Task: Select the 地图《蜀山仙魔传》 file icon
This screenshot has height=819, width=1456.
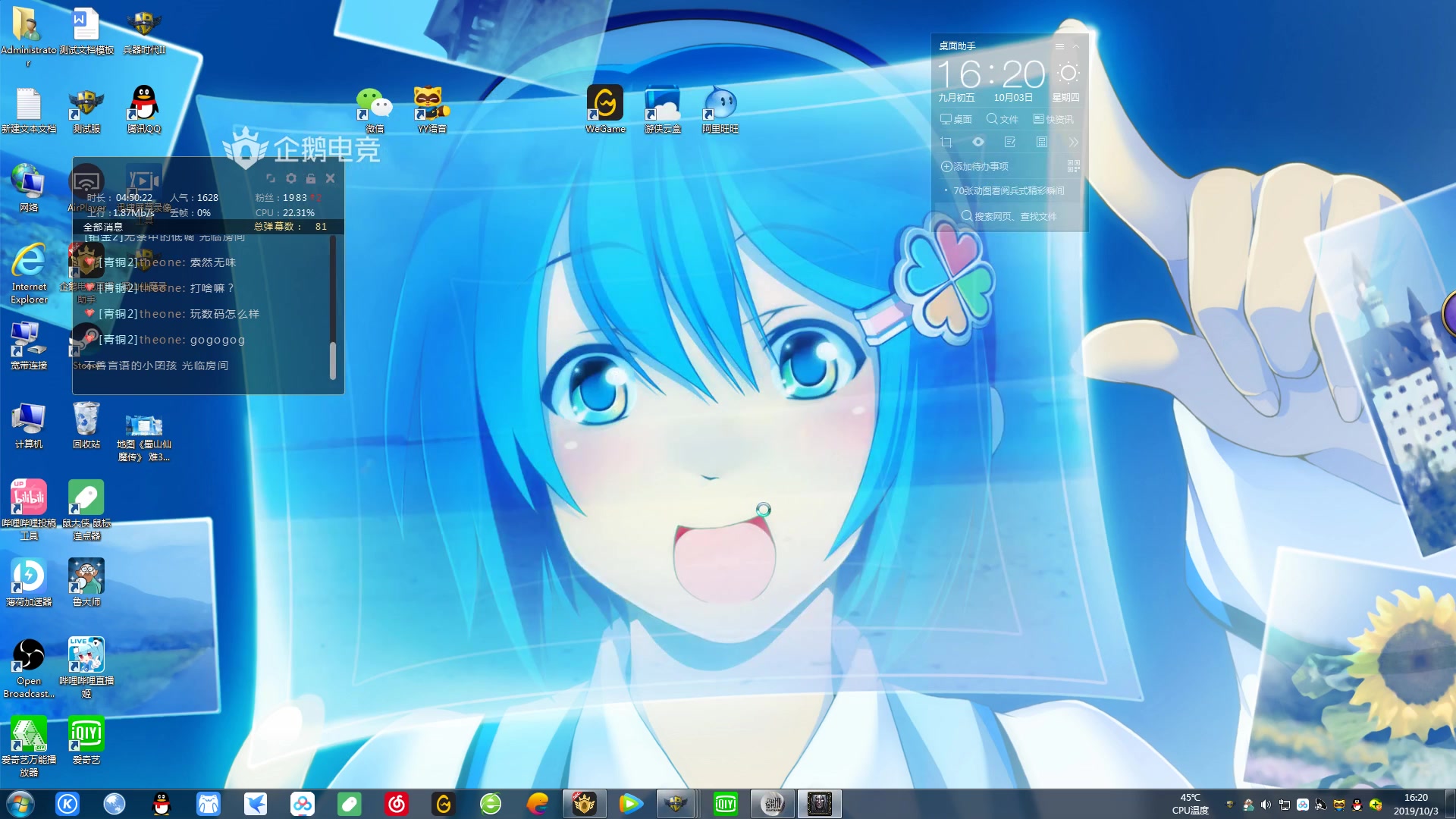Action: 144,438
